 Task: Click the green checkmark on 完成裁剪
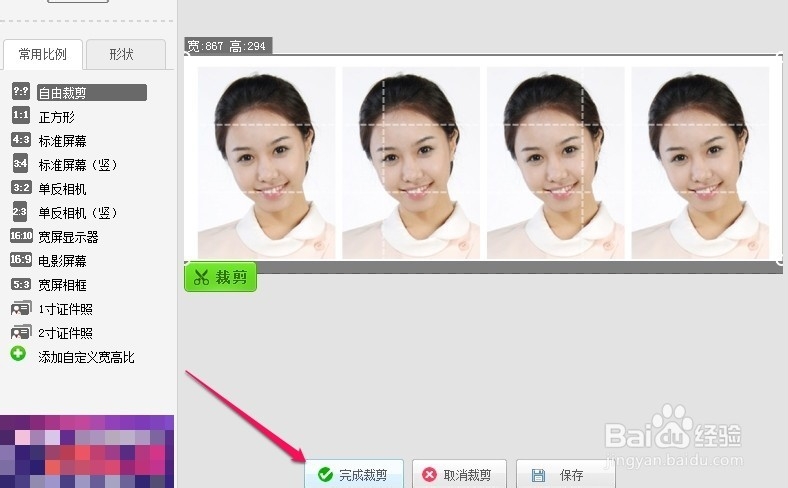point(325,474)
